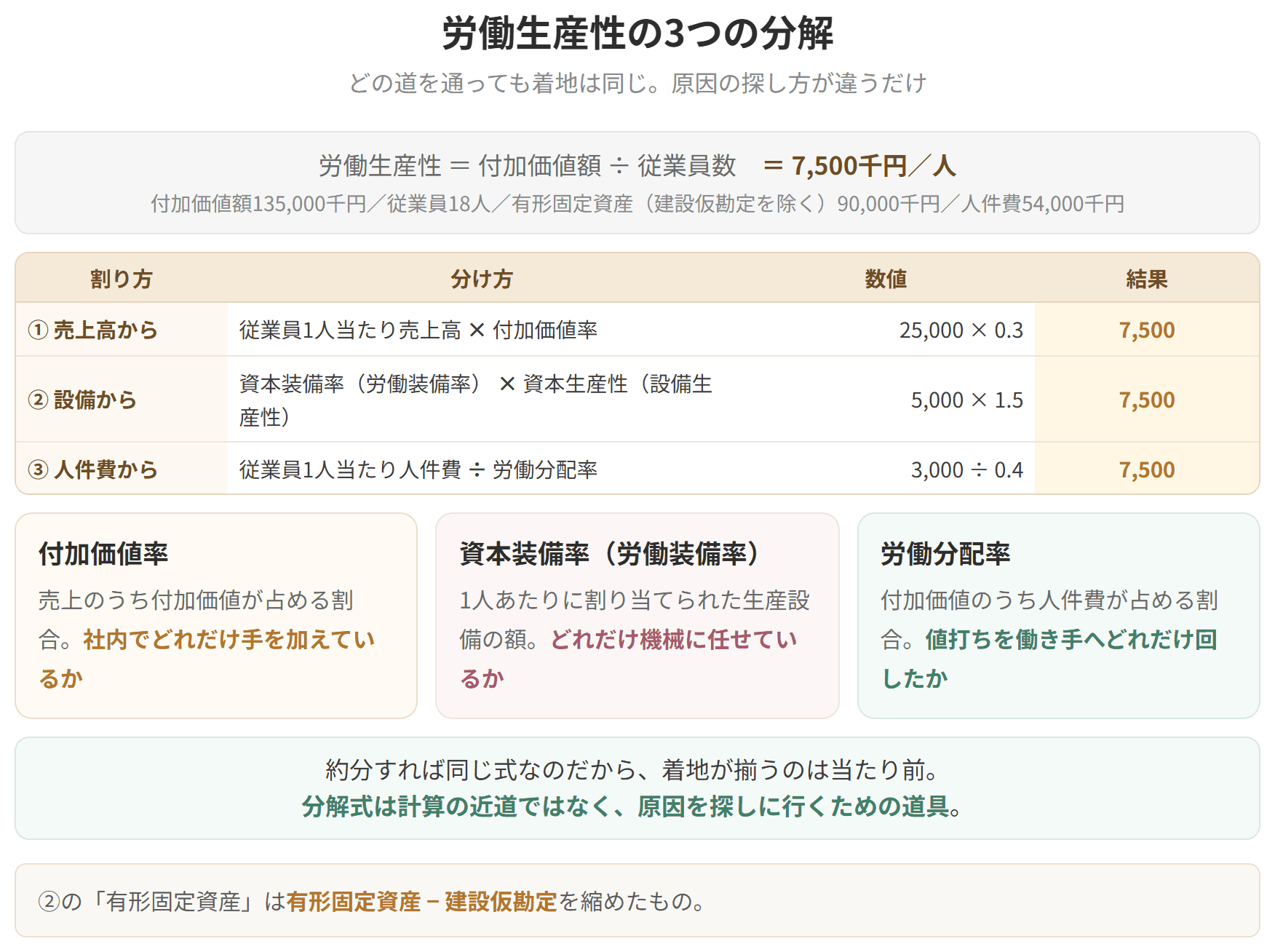
Task: Click 労働生産性 ＝ 付加価値額 ÷ 従業員数 formula
Action: coord(528,166)
